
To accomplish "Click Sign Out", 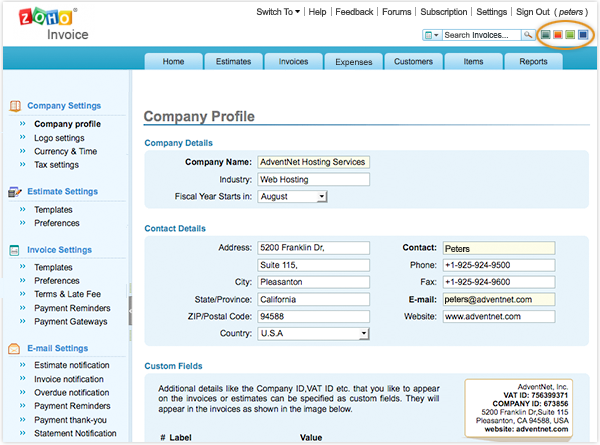I will 533,12.
